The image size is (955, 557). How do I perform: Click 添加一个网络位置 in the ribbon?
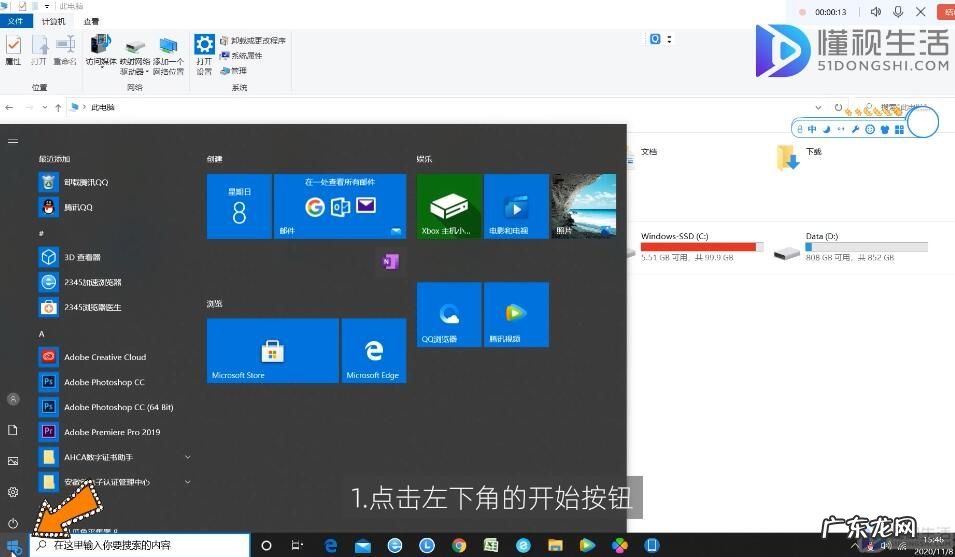pyautogui.click(x=168, y=55)
